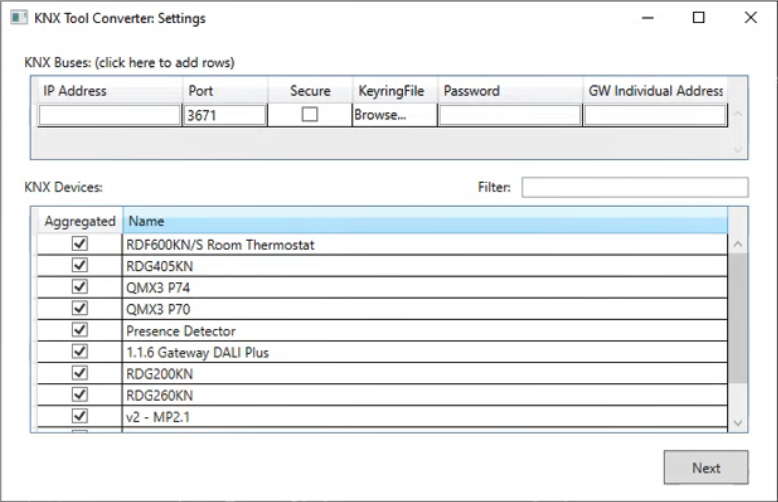Sort devices by the Name column header
This screenshot has height=502, width=778.
coord(425,221)
